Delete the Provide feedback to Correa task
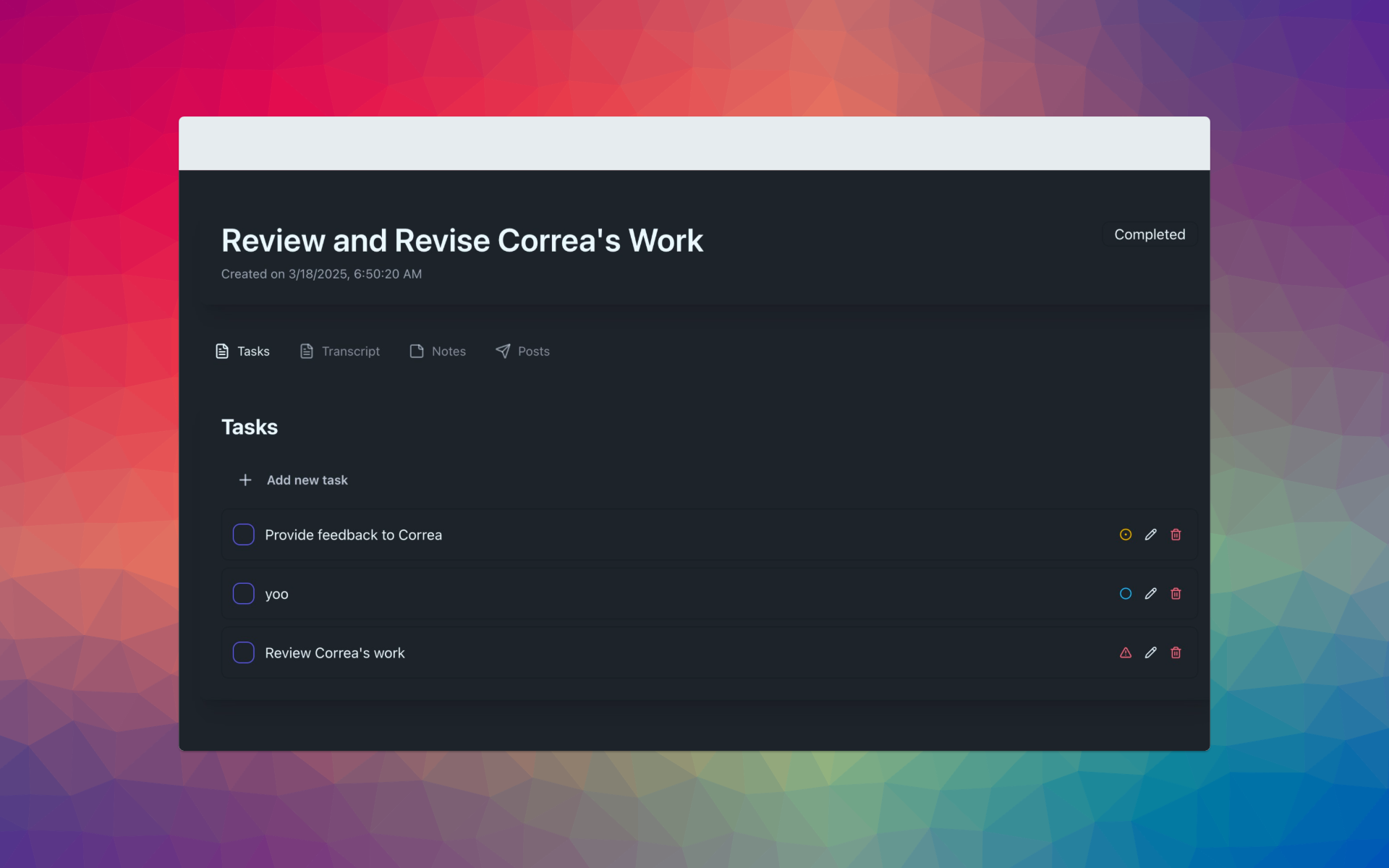 coord(1176,535)
